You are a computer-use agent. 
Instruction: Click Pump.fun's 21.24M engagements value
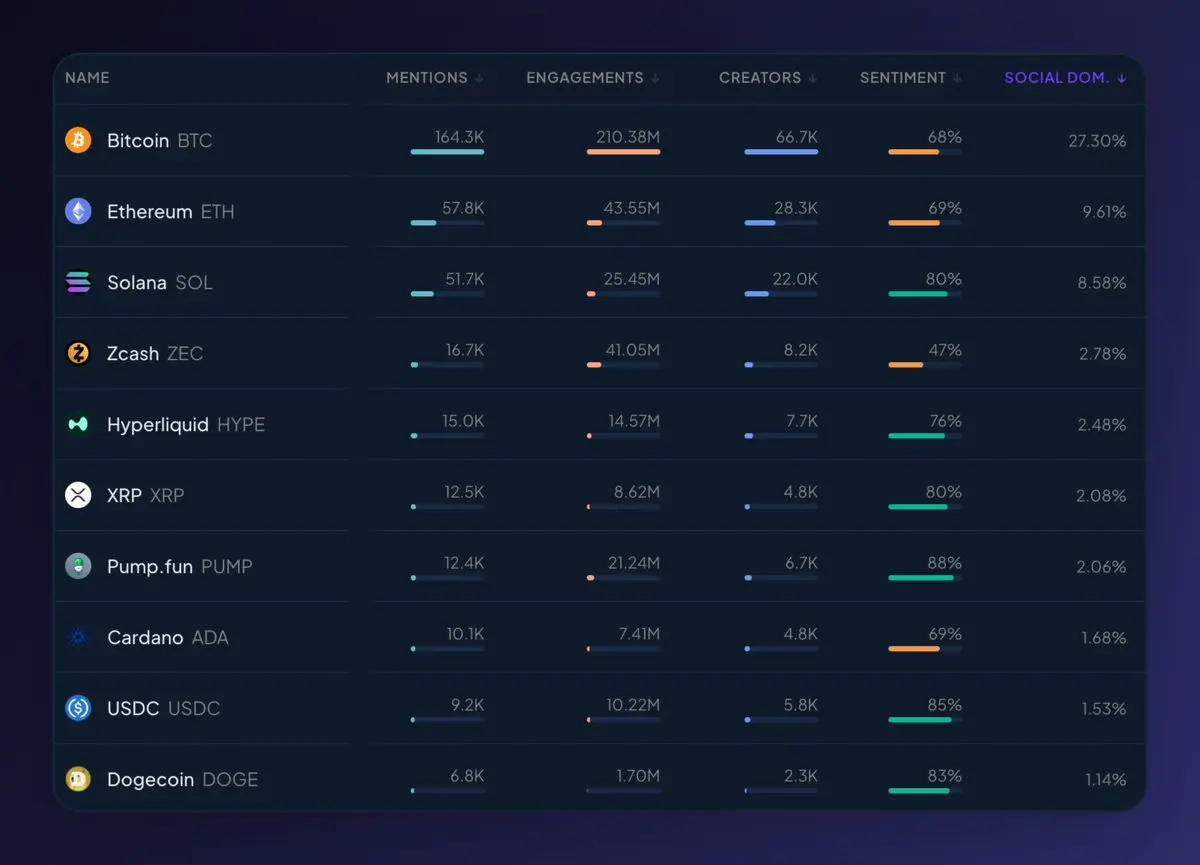pyautogui.click(x=632, y=563)
